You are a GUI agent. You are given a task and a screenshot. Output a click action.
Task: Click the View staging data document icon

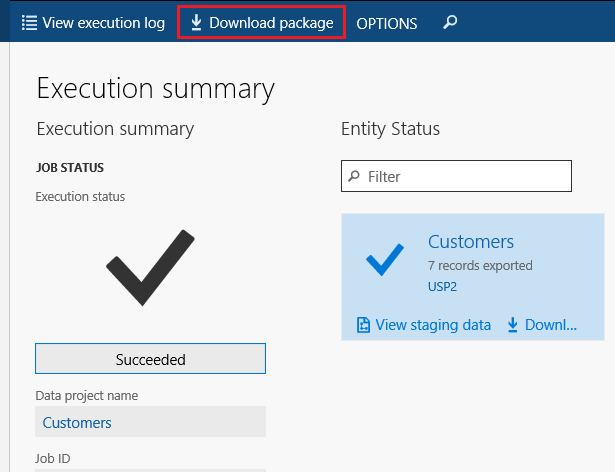[x=364, y=324]
